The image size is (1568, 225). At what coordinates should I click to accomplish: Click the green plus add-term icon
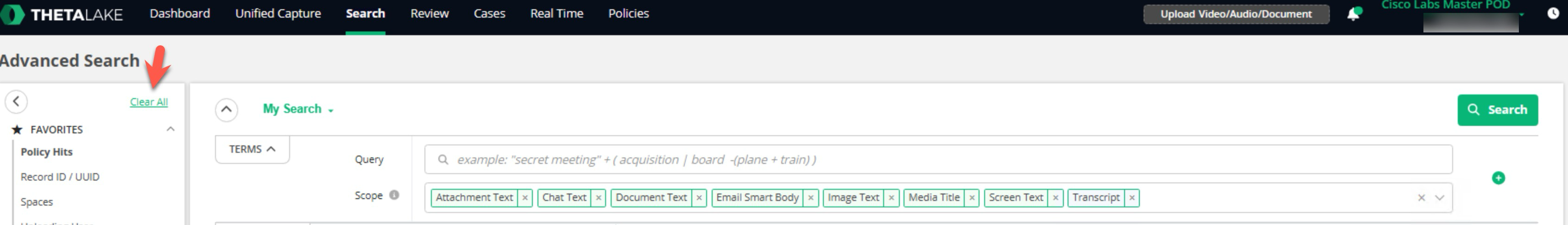[1498, 178]
